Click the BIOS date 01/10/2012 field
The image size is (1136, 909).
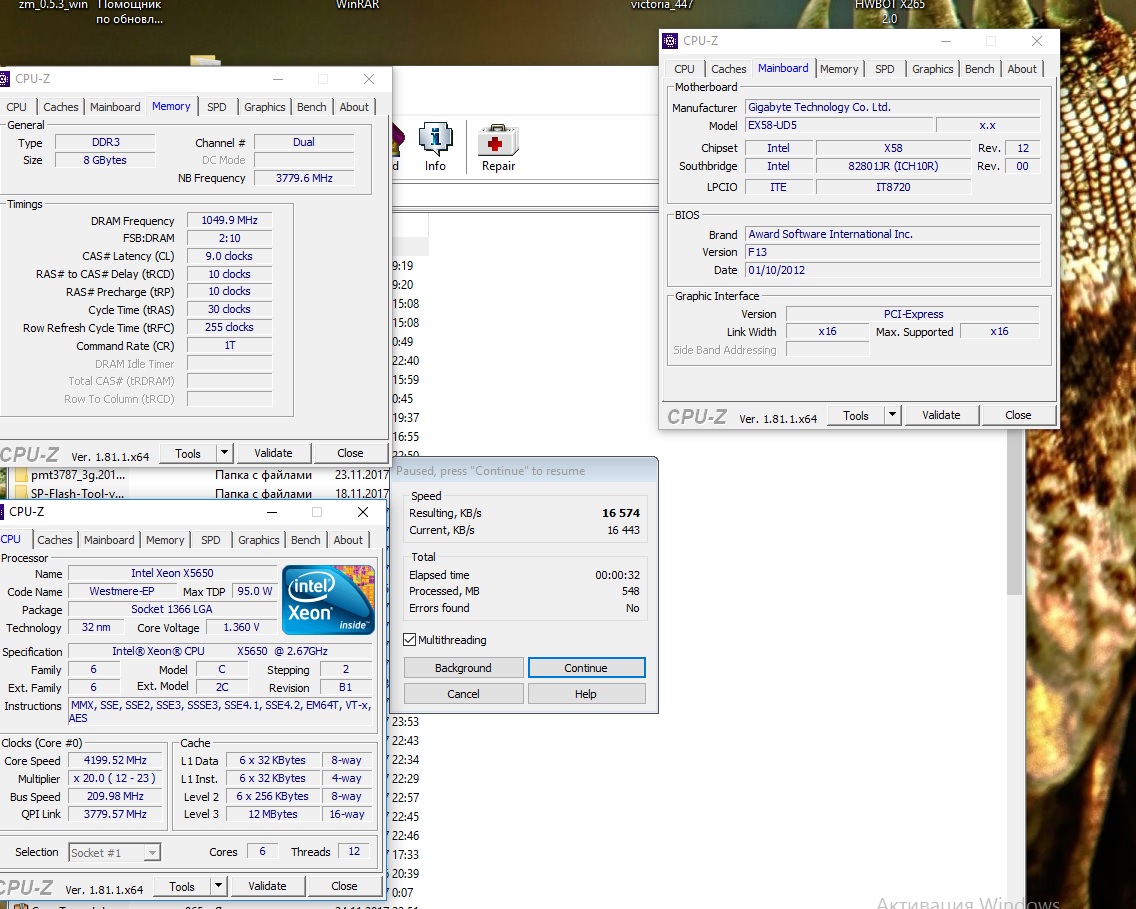(x=893, y=270)
